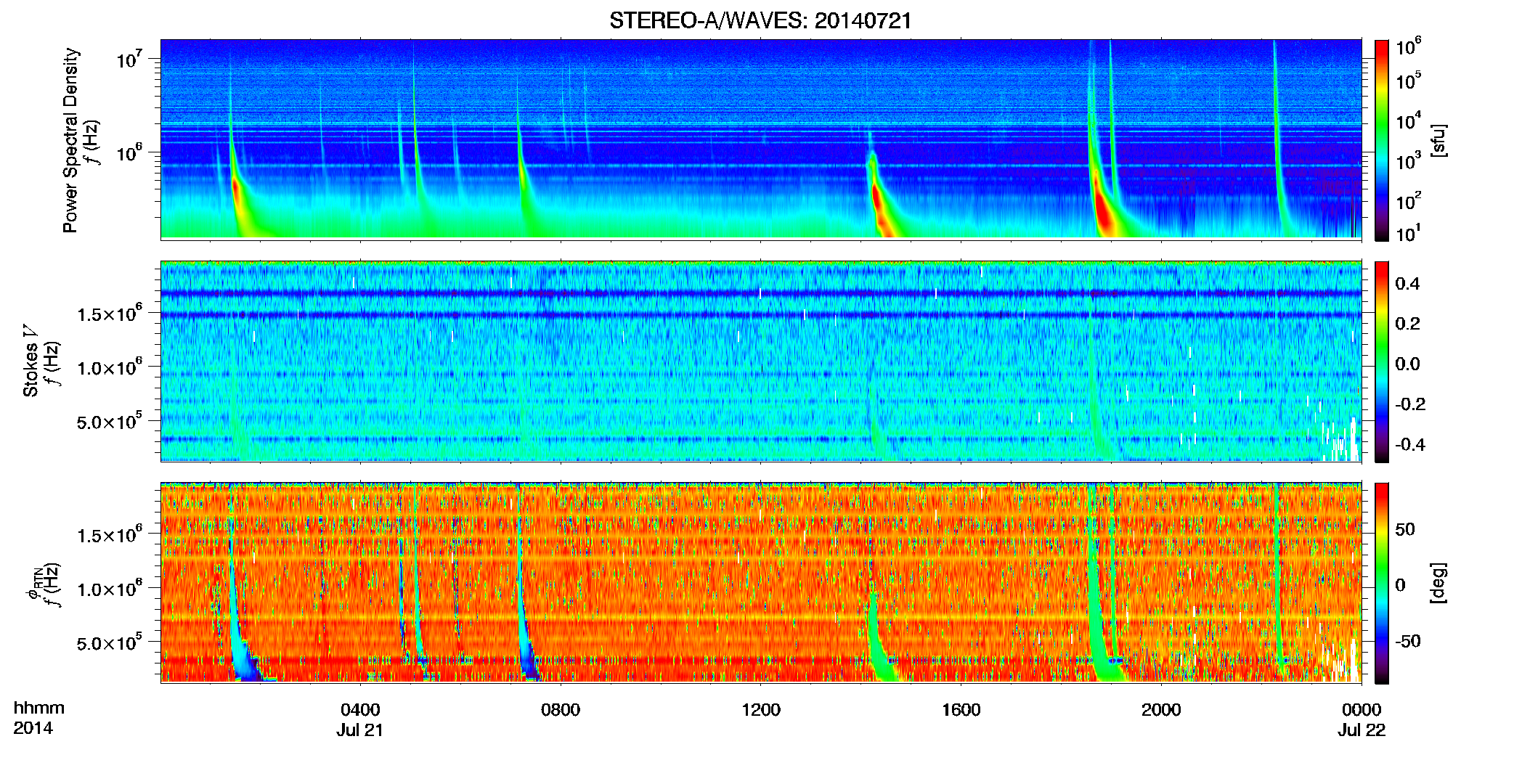Click the '0000' time axis label
This screenshot has width=1522, height=784.
tap(1362, 710)
